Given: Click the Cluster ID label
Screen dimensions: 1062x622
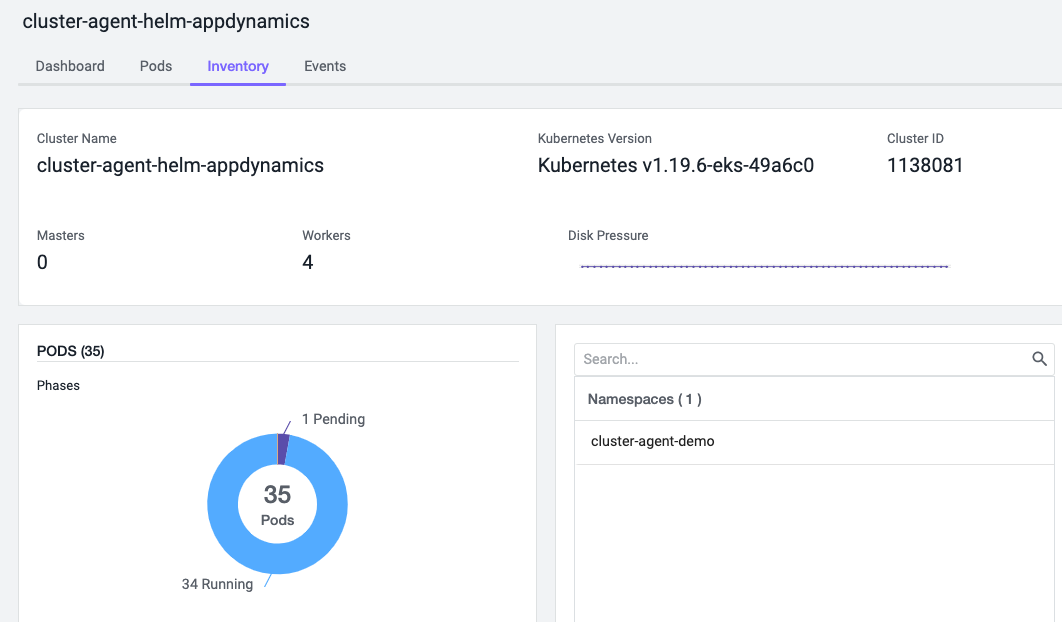Looking at the screenshot, I should coord(915,138).
